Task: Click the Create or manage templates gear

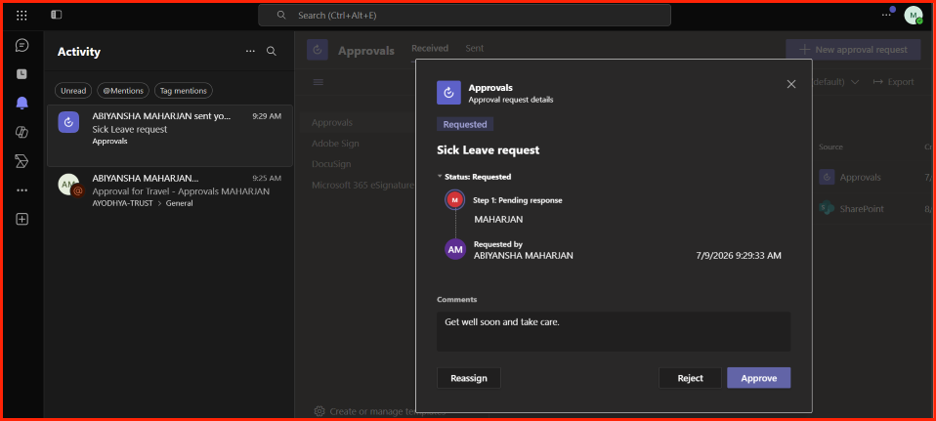Action: click(319, 411)
